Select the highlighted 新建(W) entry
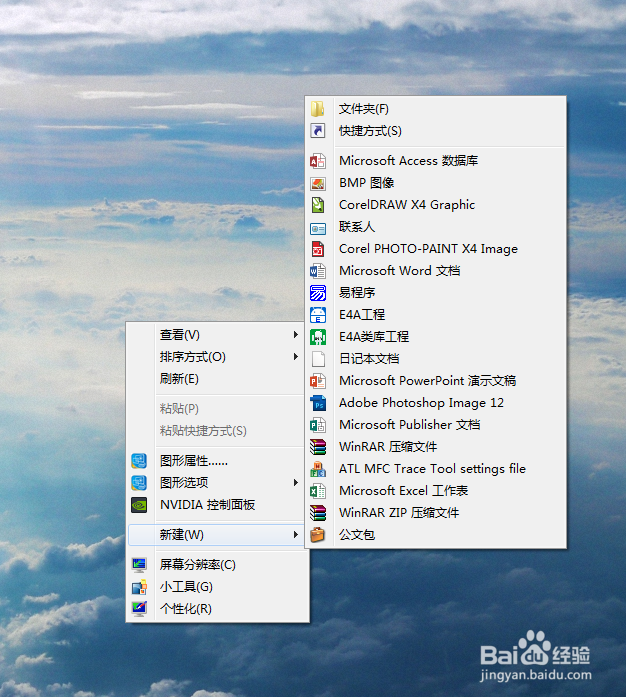 point(217,535)
